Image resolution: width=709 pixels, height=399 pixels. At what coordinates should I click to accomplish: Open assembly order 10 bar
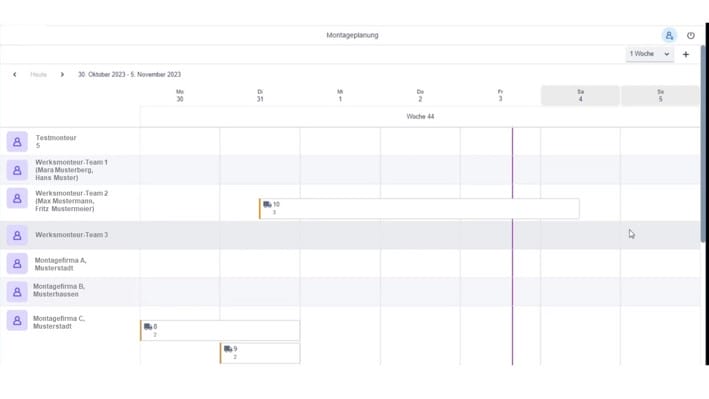(x=419, y=209)
